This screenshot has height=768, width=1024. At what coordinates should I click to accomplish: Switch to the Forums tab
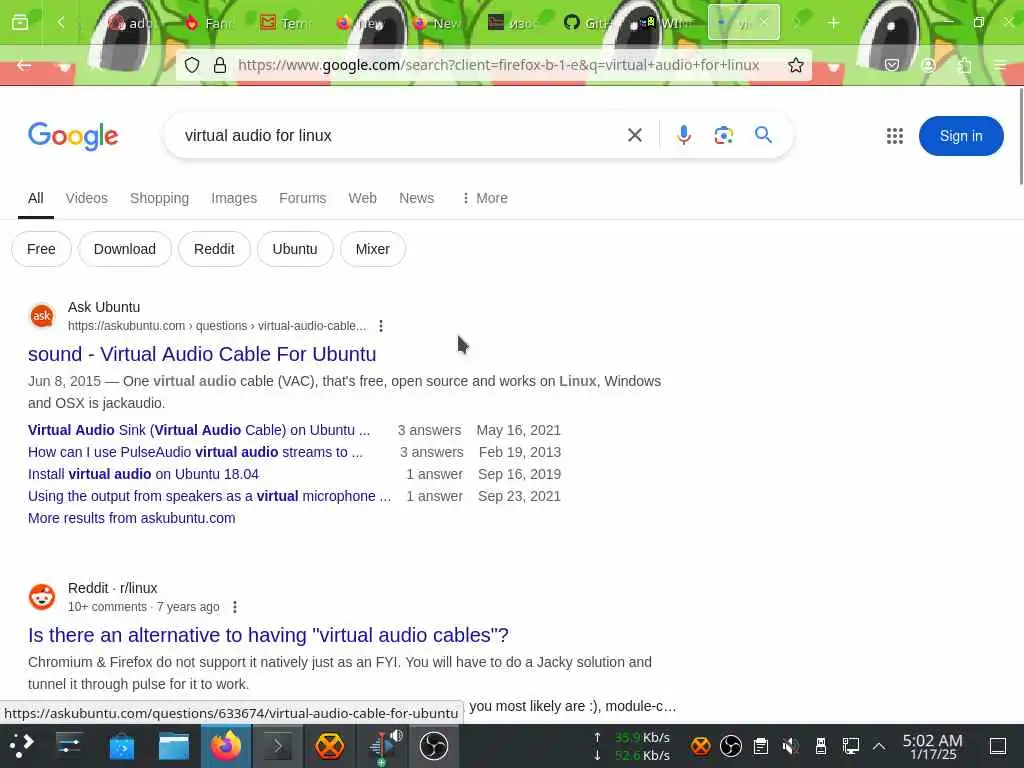click(302, 198)
